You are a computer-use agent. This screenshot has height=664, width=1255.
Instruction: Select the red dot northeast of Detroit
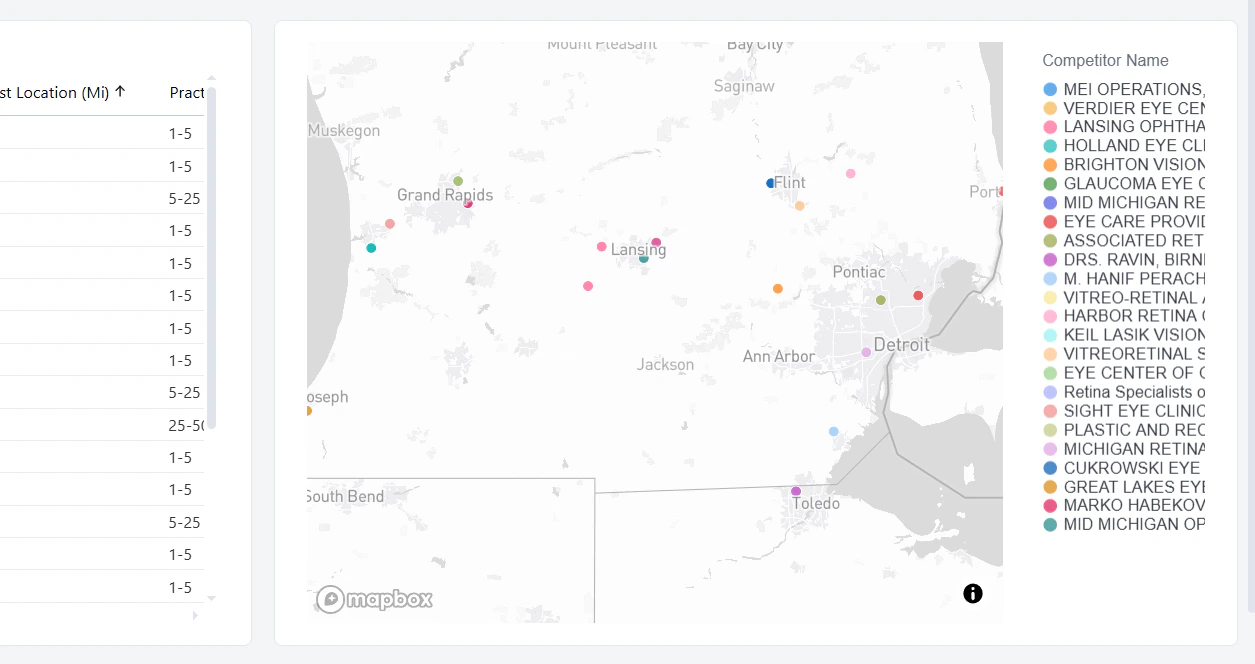coord(918,295)
